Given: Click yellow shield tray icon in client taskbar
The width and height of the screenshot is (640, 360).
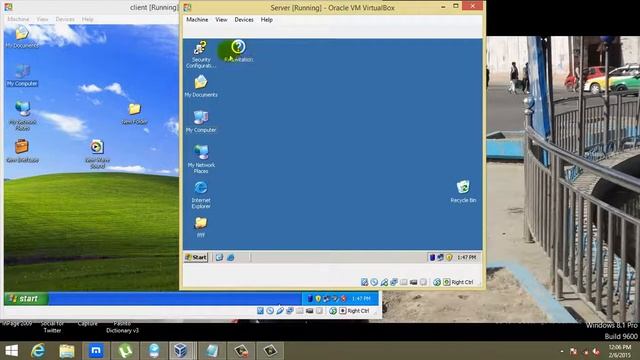Looking at the screenshot, I should [x=318, y=299].
